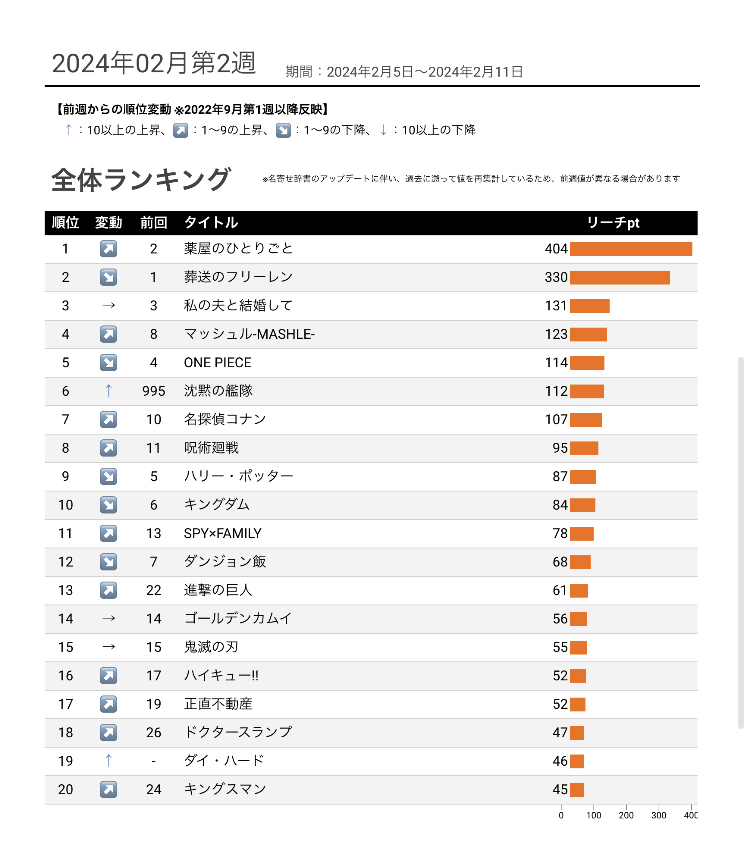Click the up-arrow icon beside 薬屋のひとりごと
Screen dimensions: 750x864
tap(109, 249)
